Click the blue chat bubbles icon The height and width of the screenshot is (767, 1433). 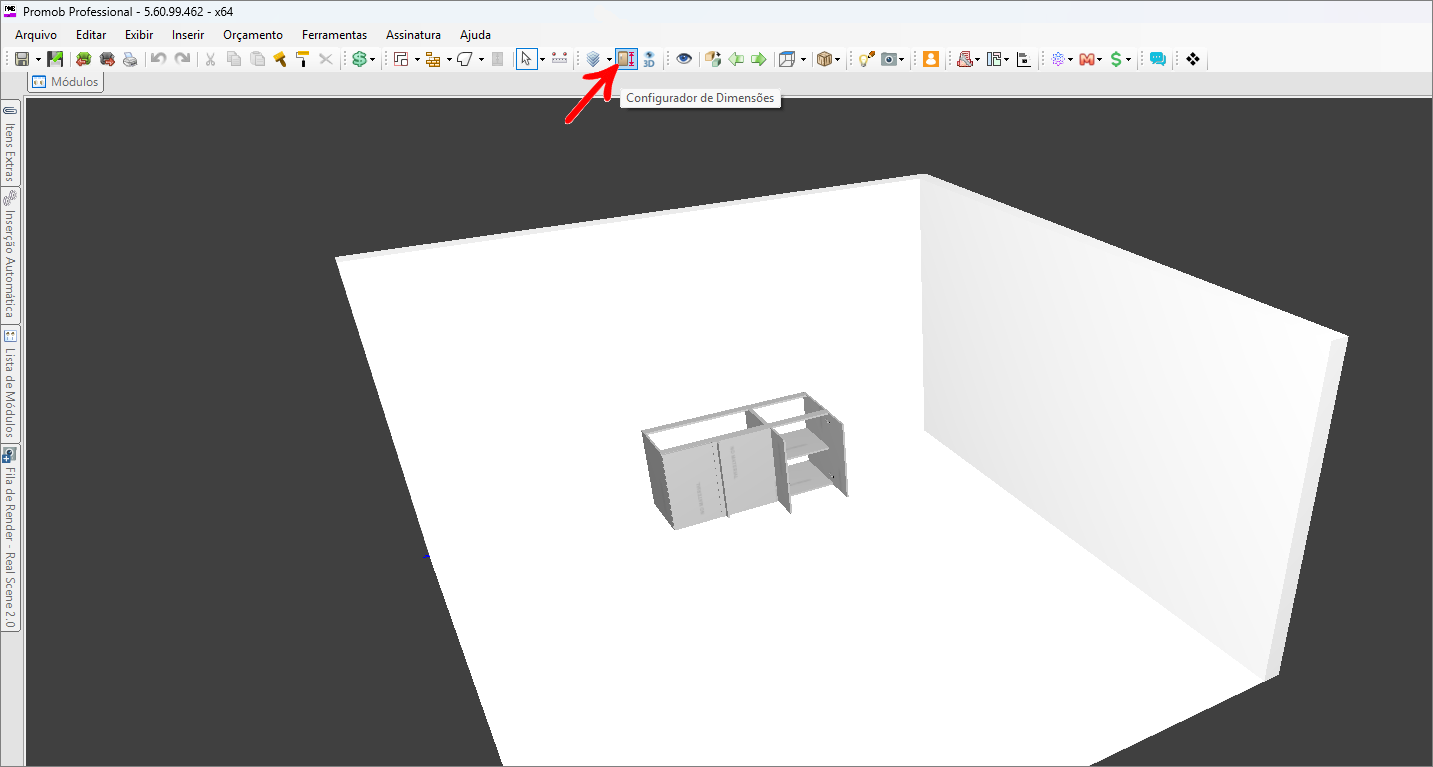tap(1158, 60)
